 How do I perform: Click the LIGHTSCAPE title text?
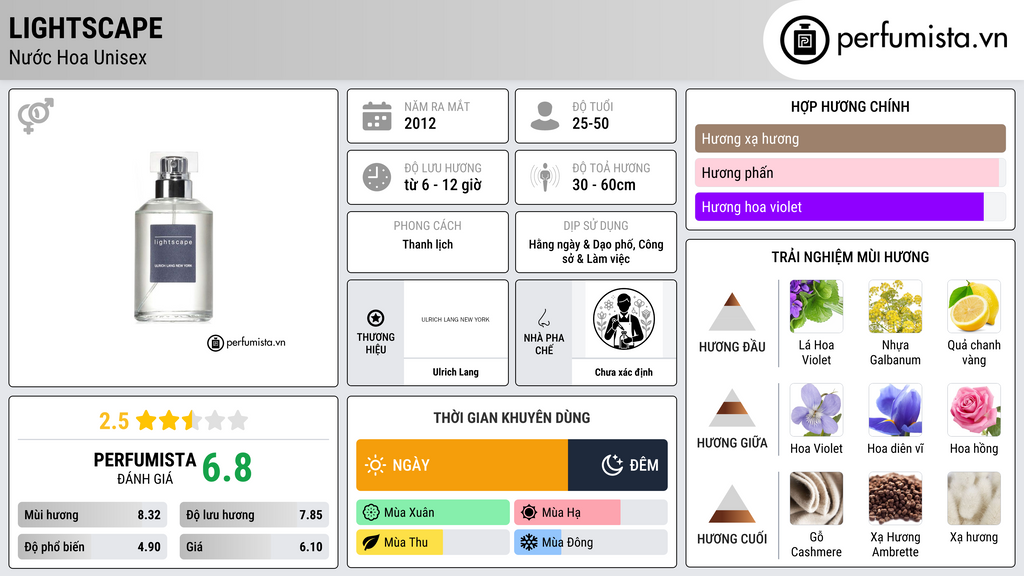[x=86, y=28]
